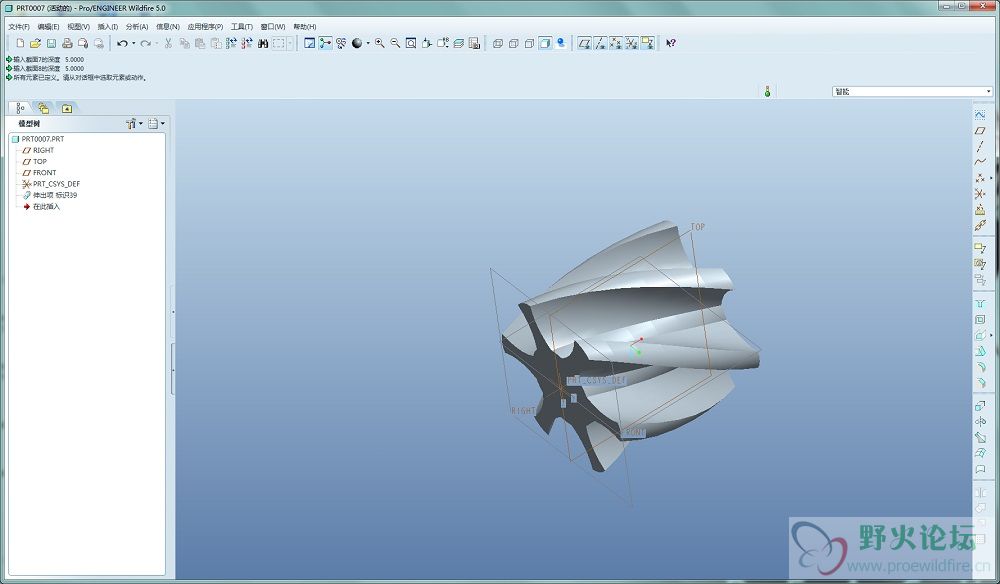Redo the last undone operation
Image resolution: width=1000 pixels, height=584 pixels.
pyautogui.click(x=145, y=43)
